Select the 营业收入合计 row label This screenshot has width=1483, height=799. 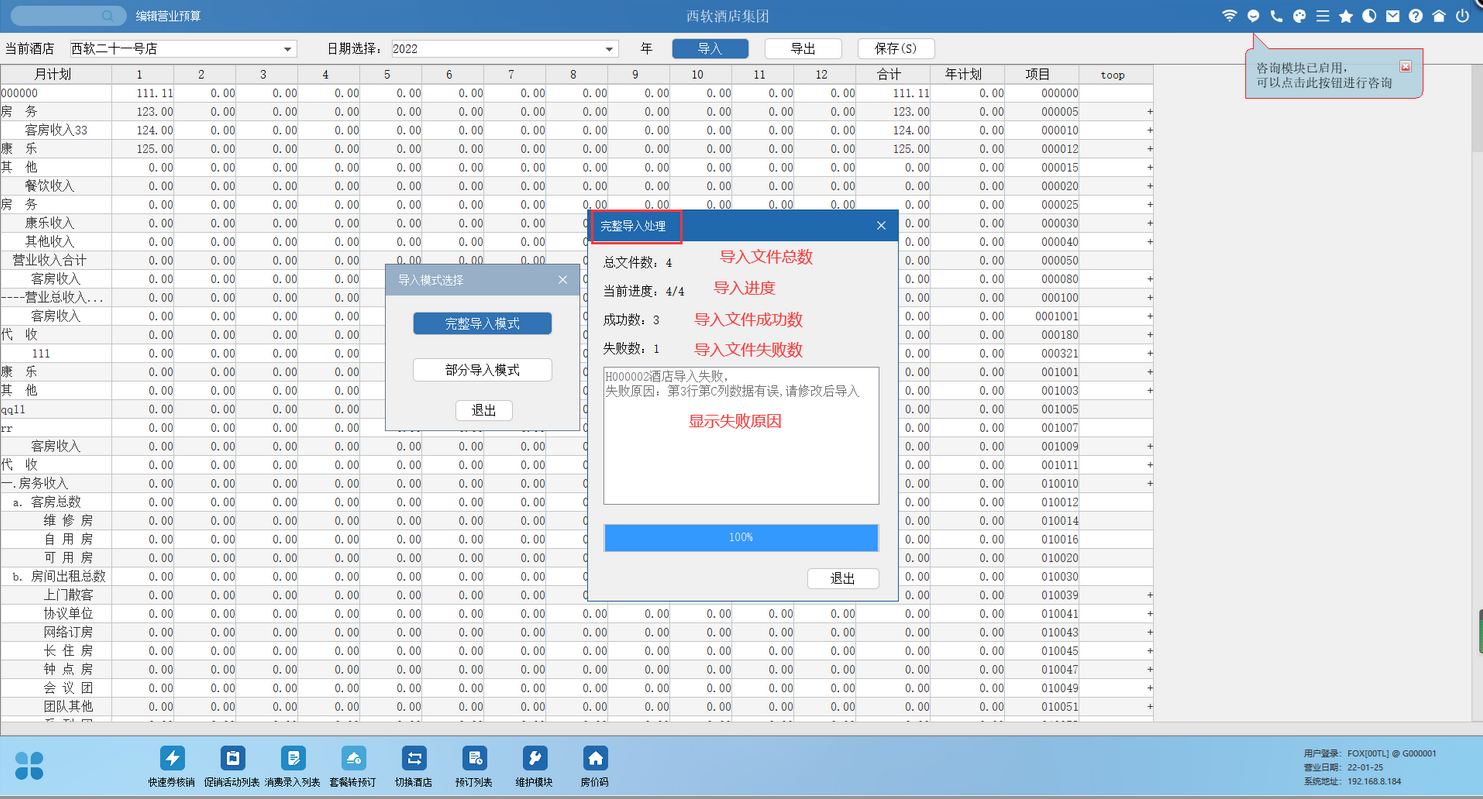point(50,260)
